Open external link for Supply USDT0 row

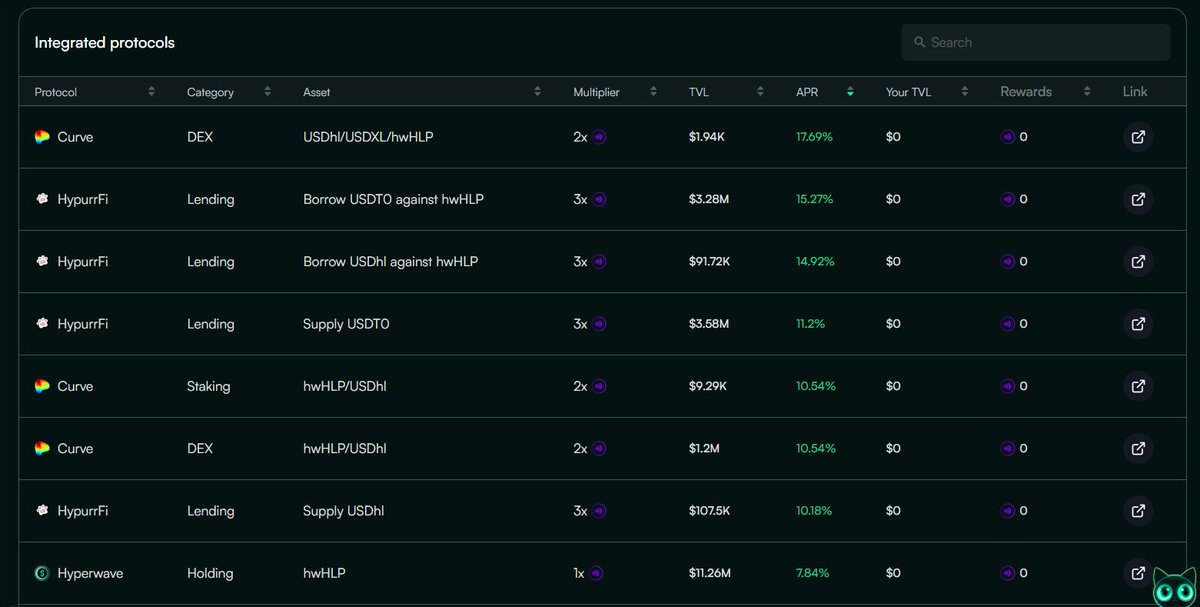coord(1138,324)
